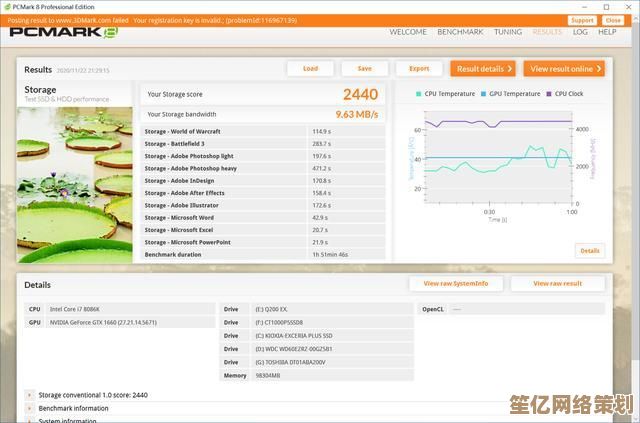Select the RESULTS tab

[547, 32]
